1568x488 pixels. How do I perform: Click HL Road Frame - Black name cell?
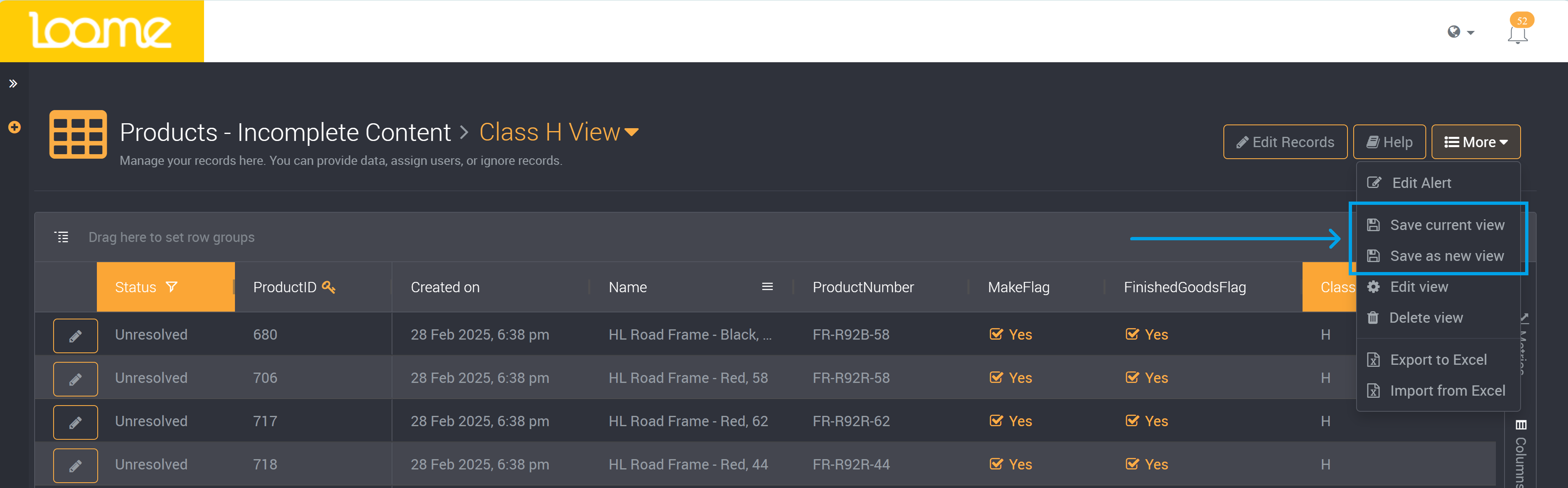click(690, 335)
